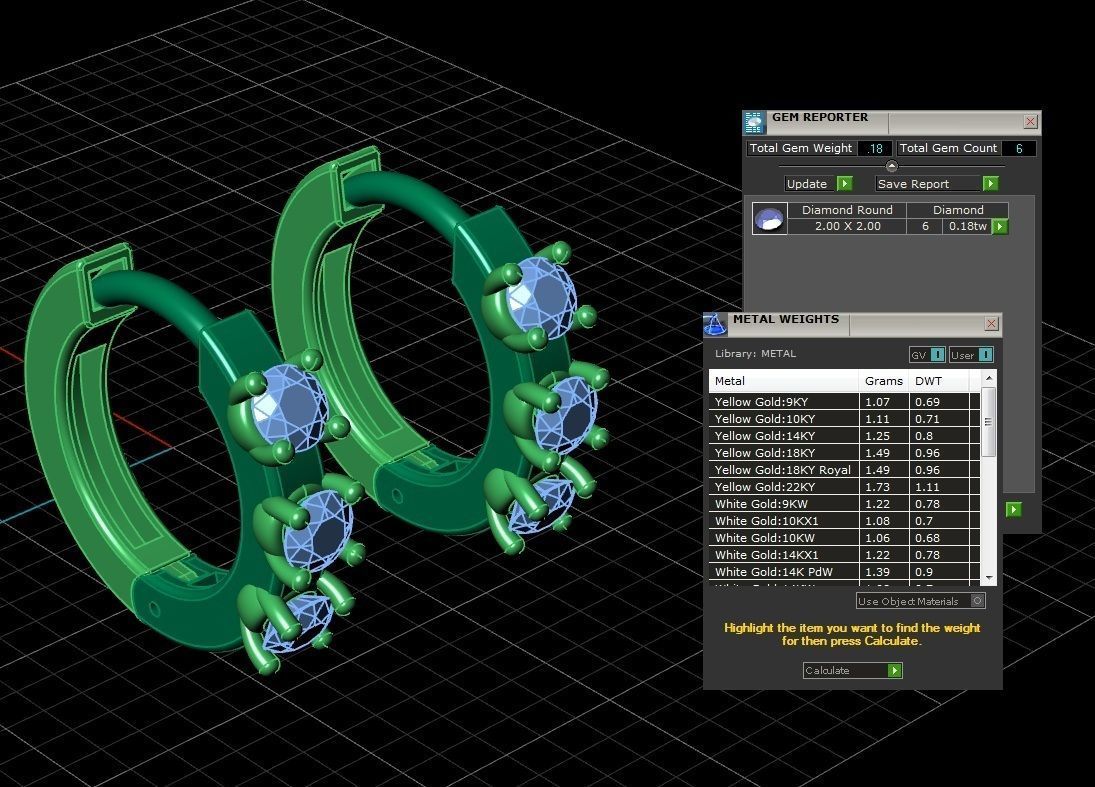
Task: Click the Update button in Gem Reporter
Action: pyautogui.click(x=818, y=184)
